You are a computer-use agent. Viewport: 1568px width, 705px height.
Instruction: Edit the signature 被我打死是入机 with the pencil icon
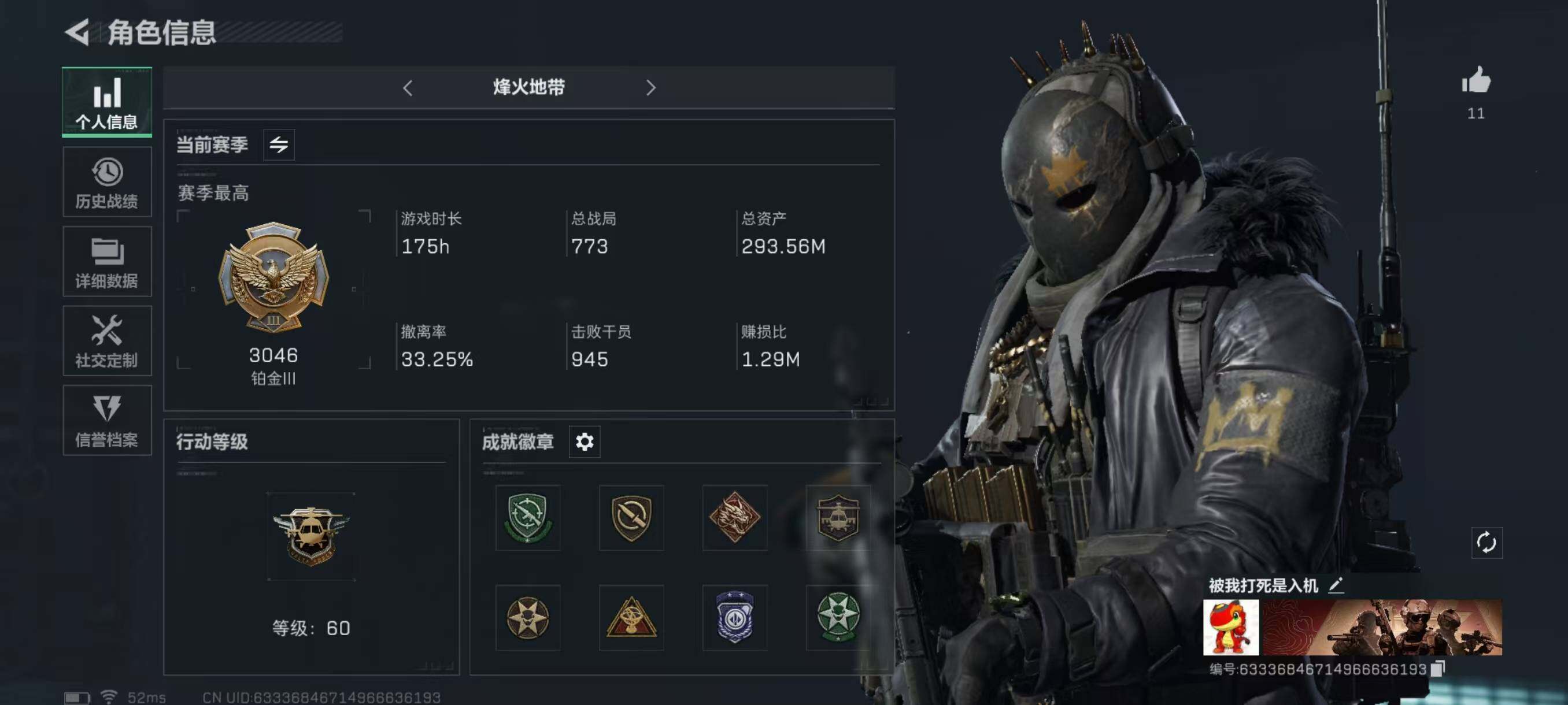(1336, 585)
